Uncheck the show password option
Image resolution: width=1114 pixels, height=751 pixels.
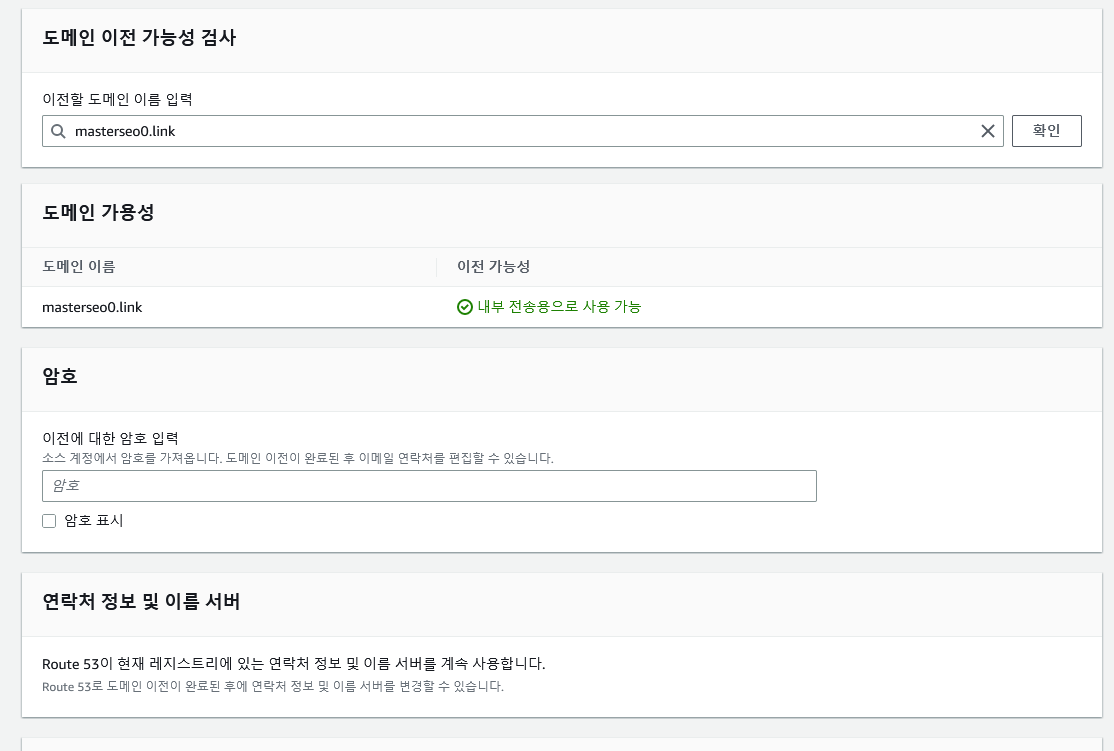(x=48, y=520)
